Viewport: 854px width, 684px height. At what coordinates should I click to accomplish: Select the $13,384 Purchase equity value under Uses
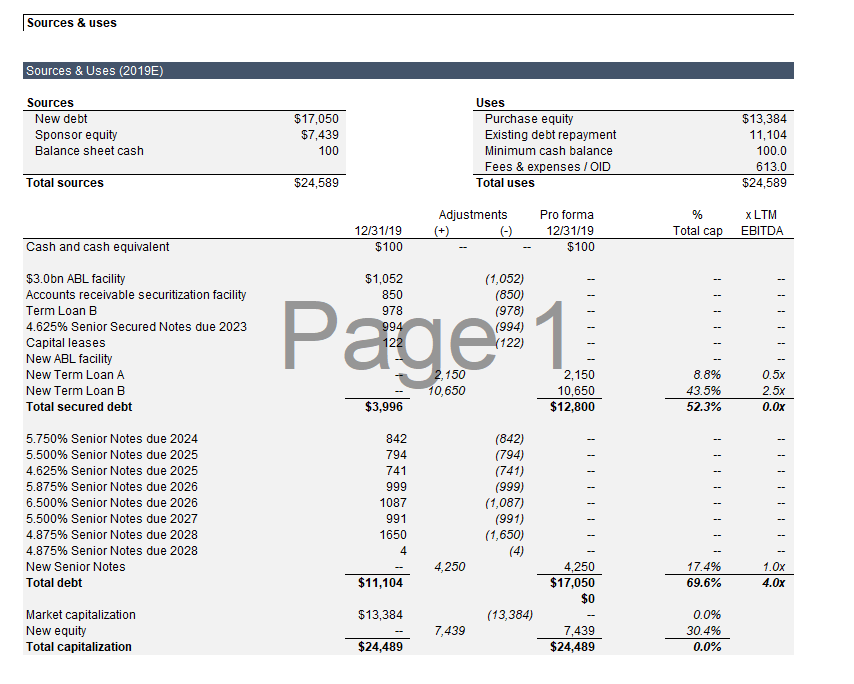tap(764, 119)
